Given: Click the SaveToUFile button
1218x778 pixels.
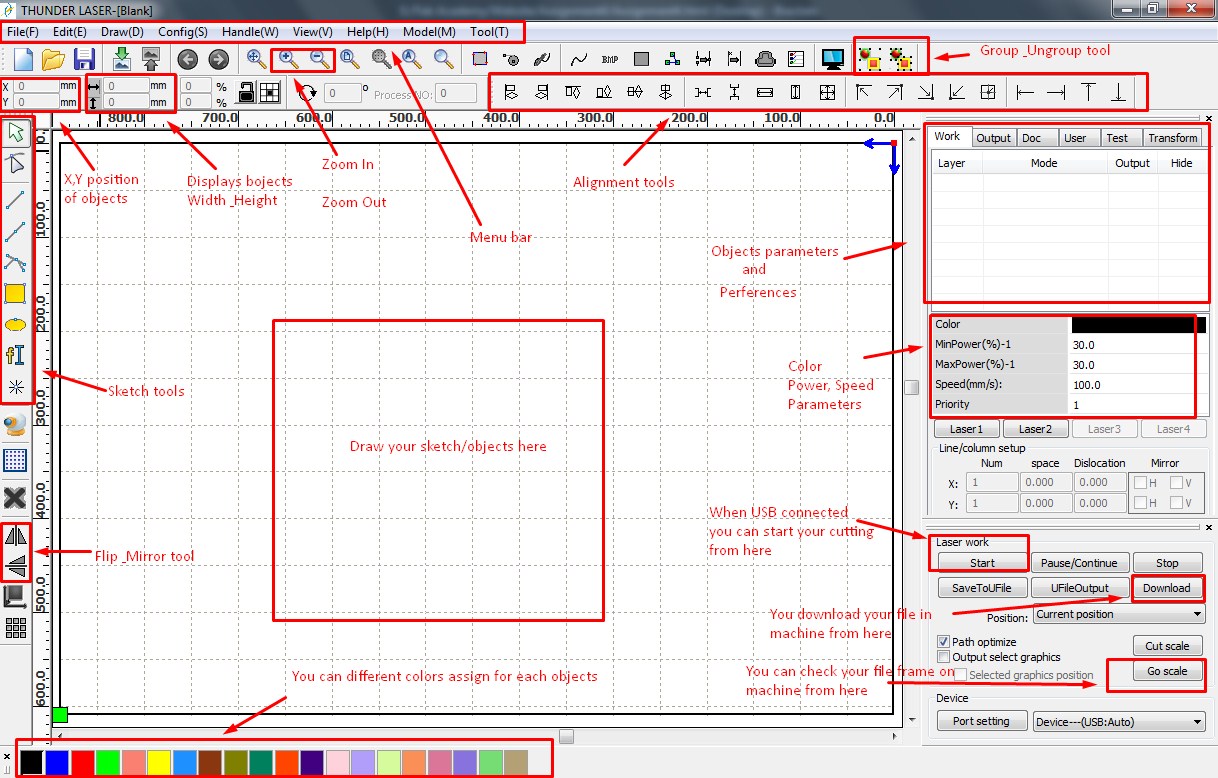Looking at the screenshot, I should coord(982,588).
